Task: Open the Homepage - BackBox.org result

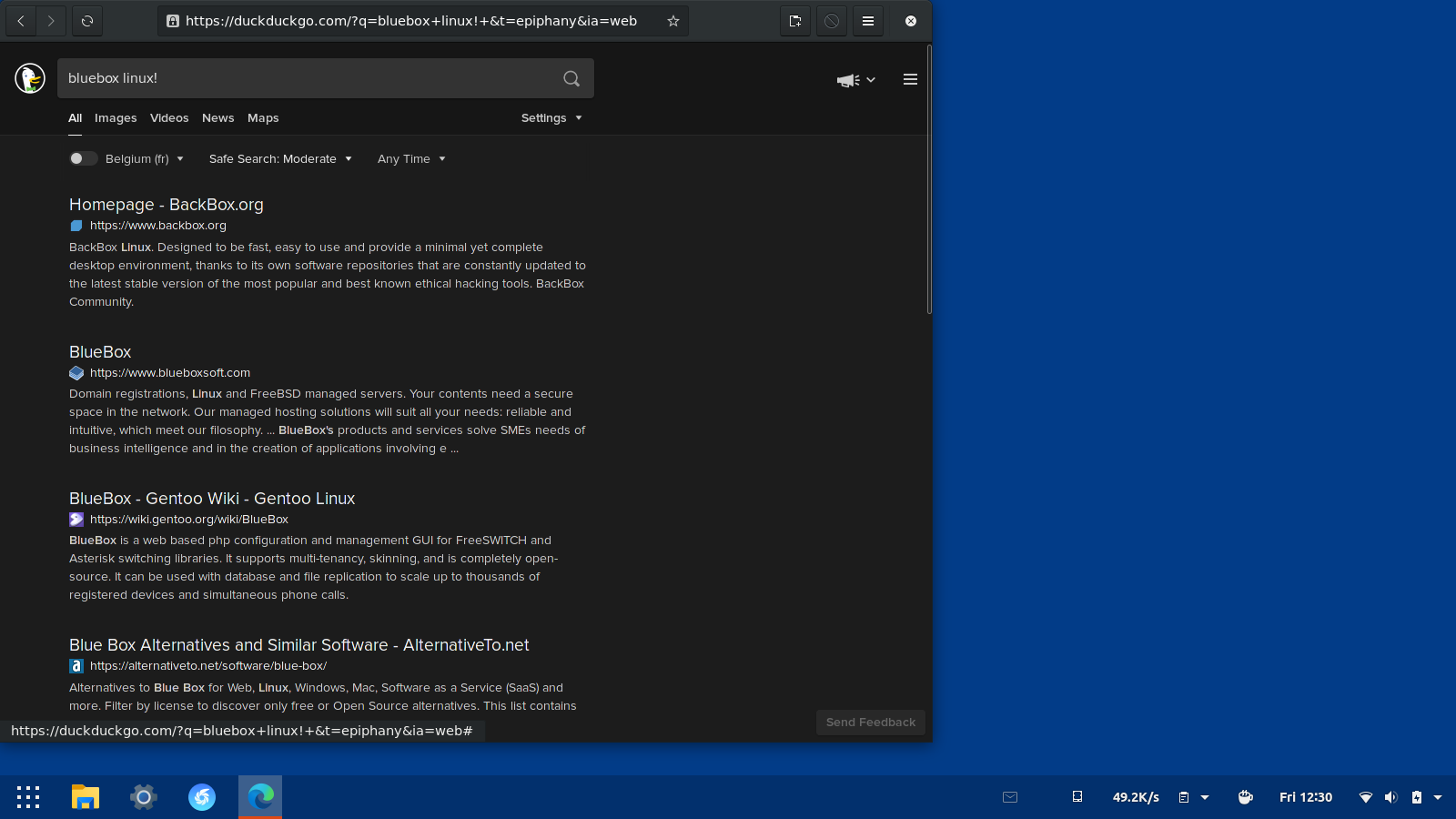Action: click(x=167, y=205)
